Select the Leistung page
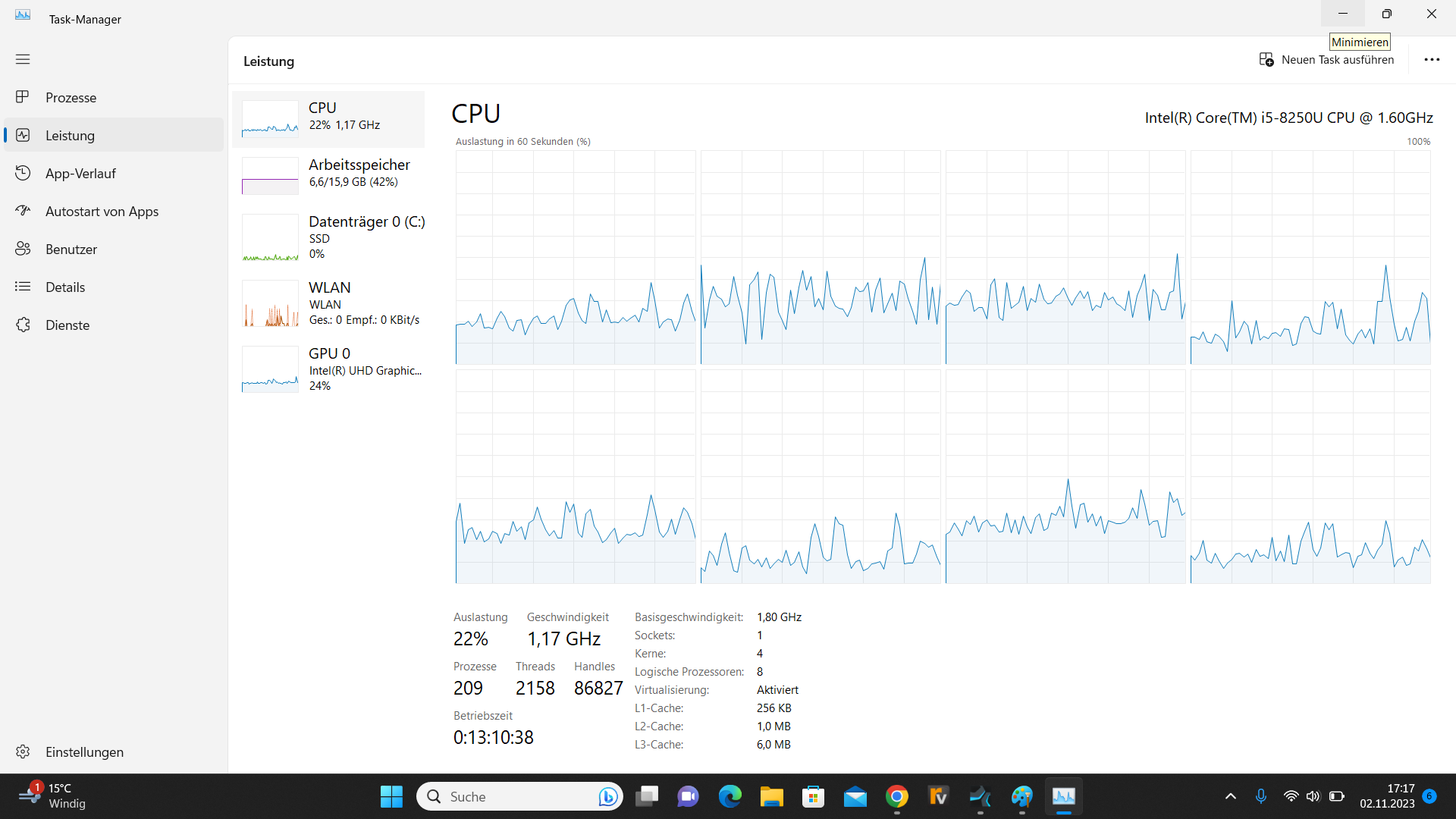Screen dimensions: 1456x819 coord(114,136)
